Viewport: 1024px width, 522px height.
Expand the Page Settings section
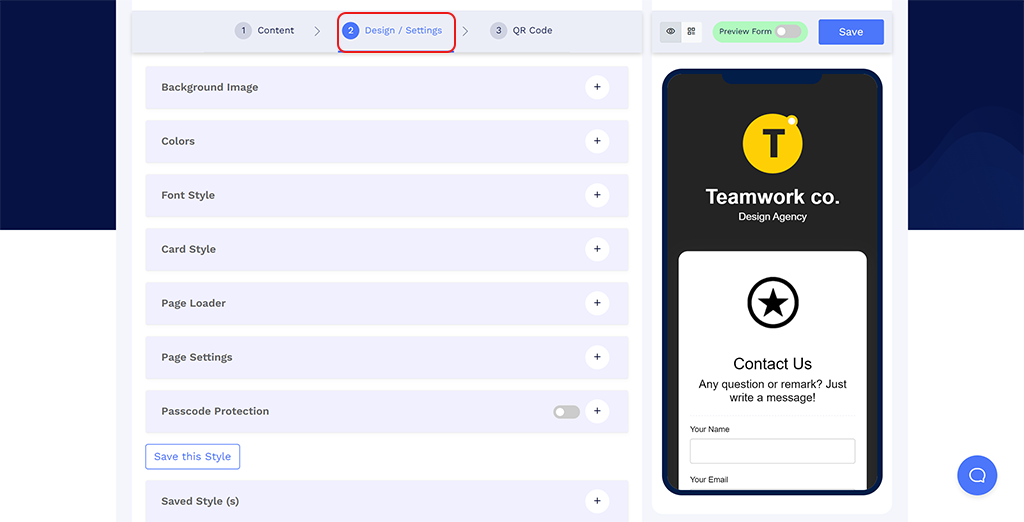597,358
